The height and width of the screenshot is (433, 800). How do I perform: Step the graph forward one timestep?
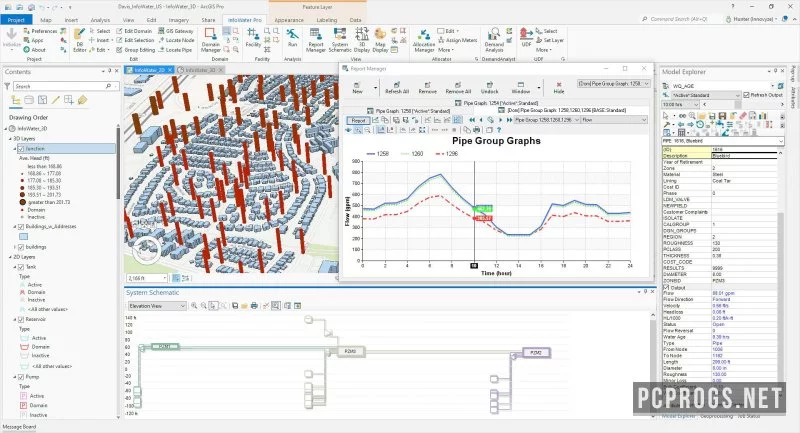point(501,120)
